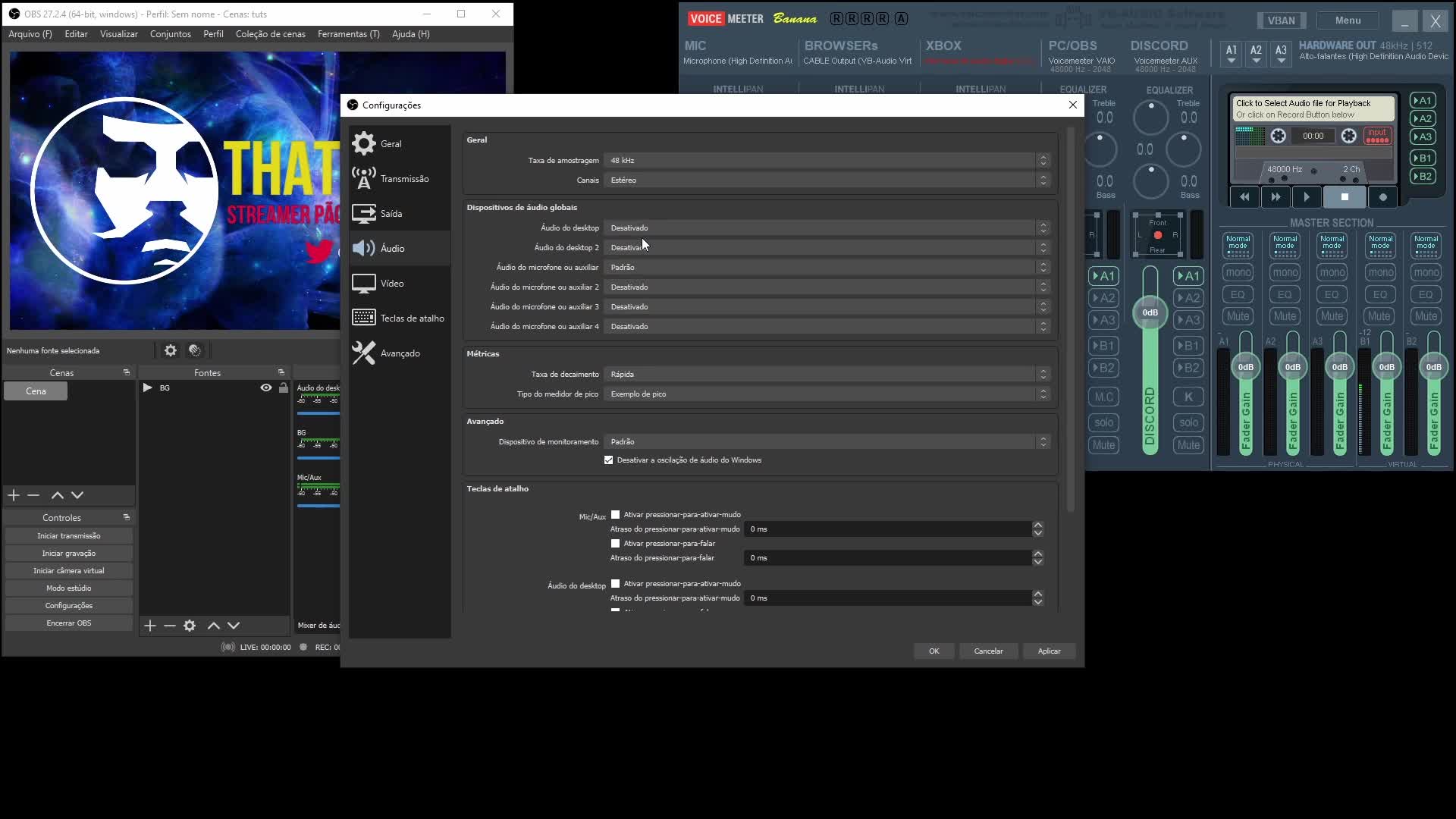Click Iniciar transmissão in OBS controls

pyautogui.click(x=68, y=535)
